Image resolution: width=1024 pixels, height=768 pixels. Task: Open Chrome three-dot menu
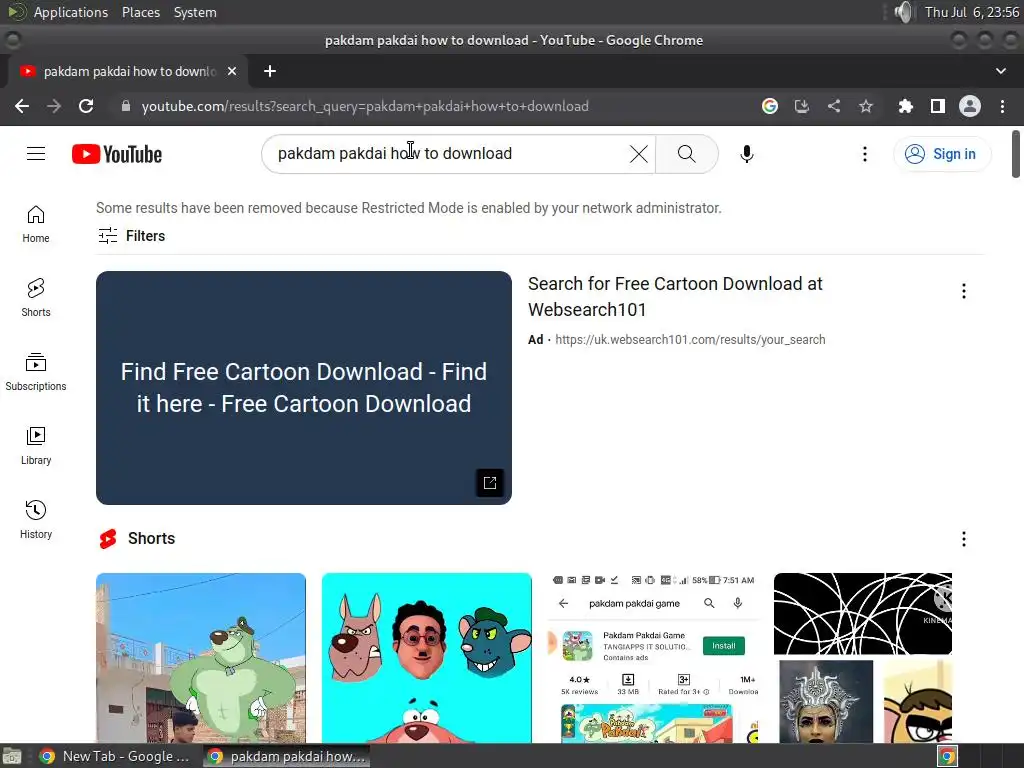pos(1002,106)
